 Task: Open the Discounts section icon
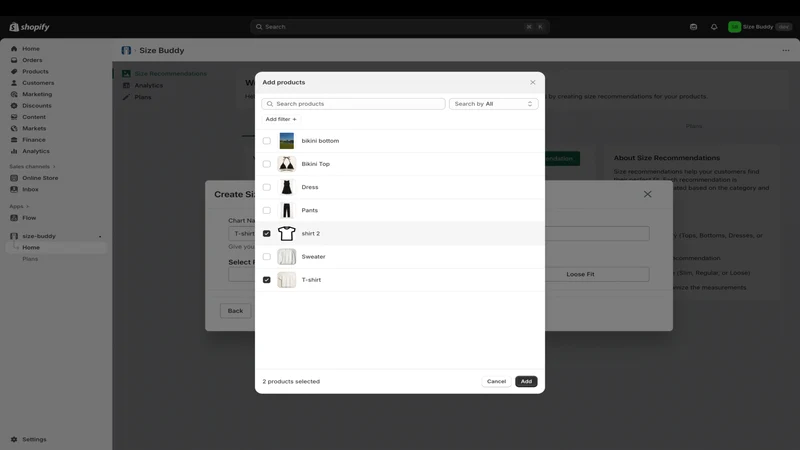coord(14,106)
